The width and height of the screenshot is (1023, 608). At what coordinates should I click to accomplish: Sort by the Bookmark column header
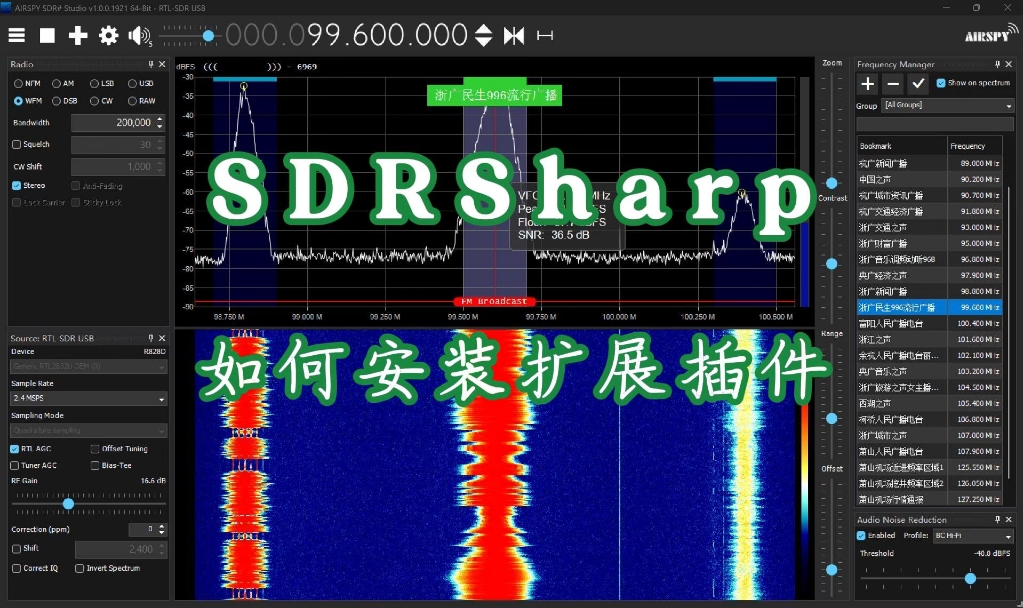[902, 146]
